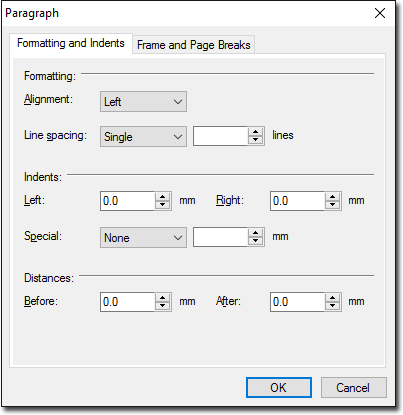Expand the Special indent dropdown
The width and height of the screenshot is (403, 415).
(x=143, y=237)
